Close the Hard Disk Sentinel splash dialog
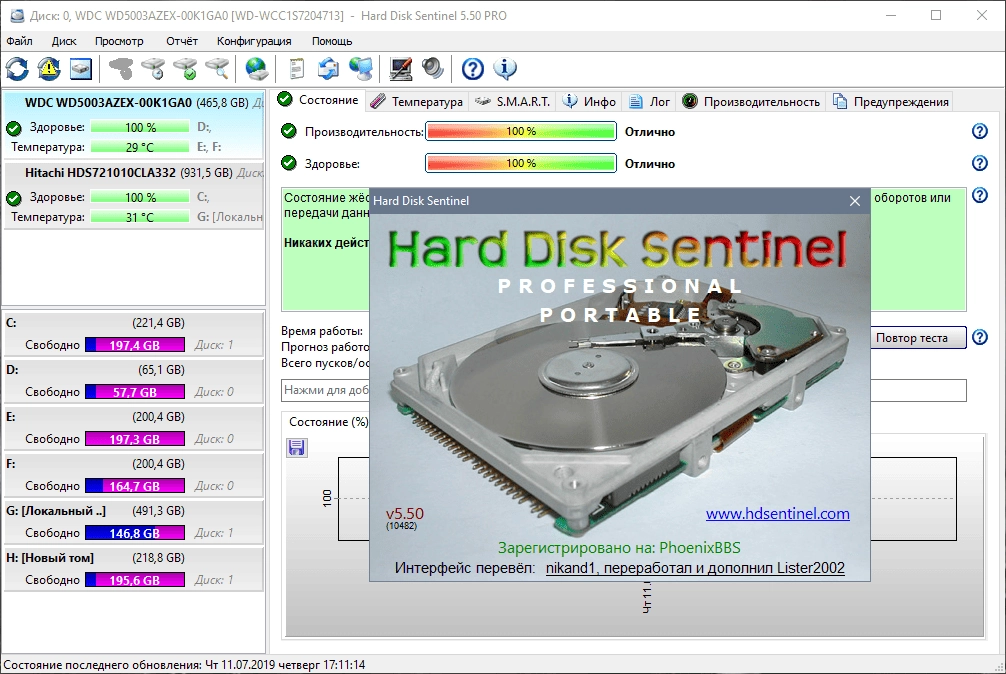The height and width of the screenshot is (674, 1006). pyautogui.click(x=855, y=201)
